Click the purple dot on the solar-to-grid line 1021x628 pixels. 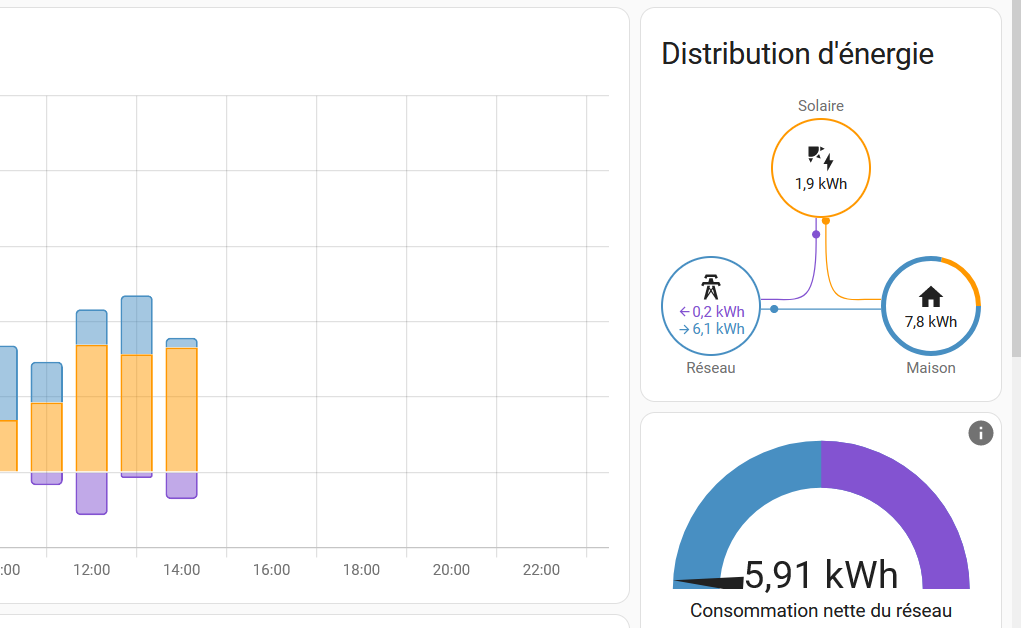[x=816, y=234]
